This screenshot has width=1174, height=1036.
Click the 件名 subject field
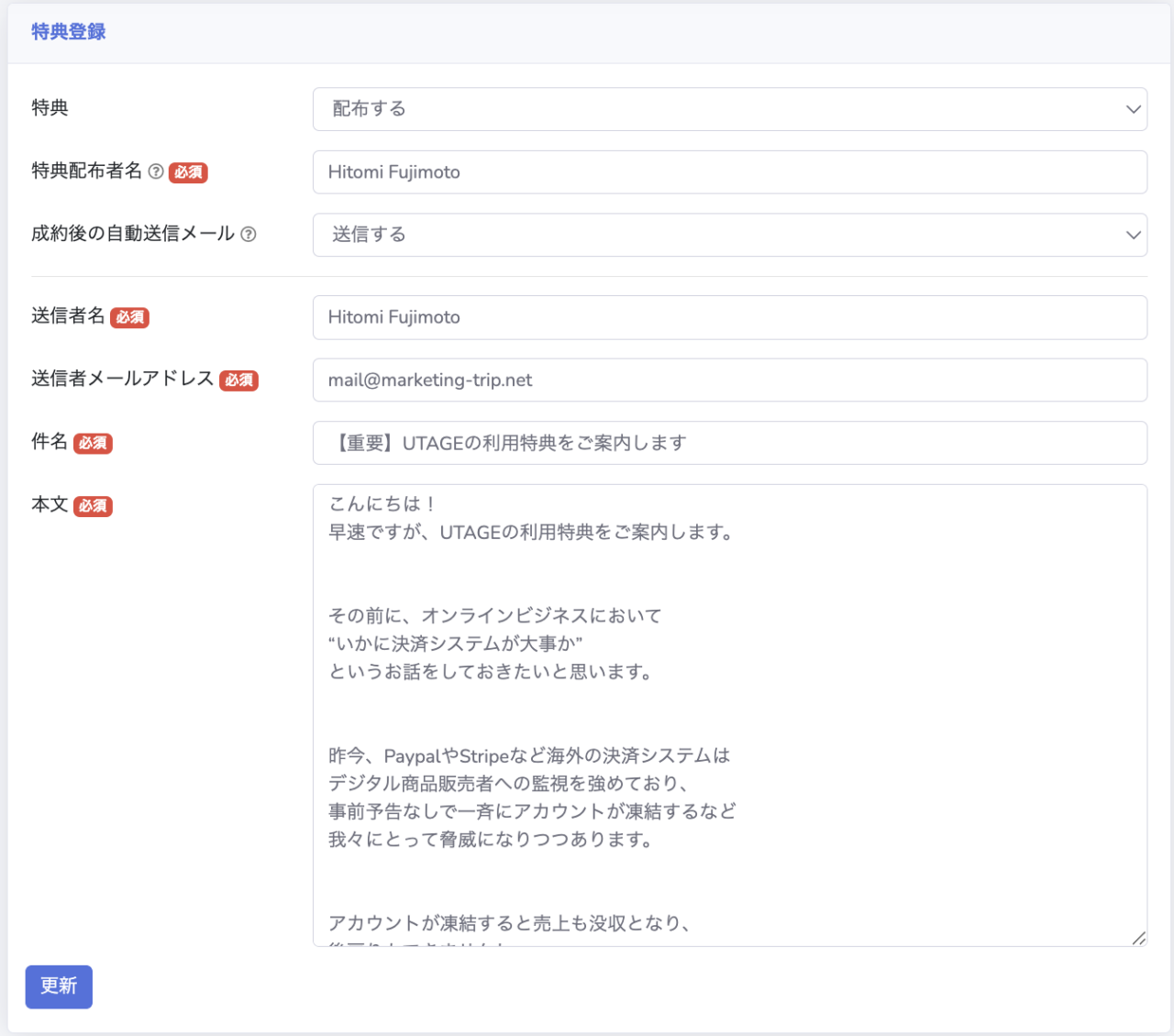(729, 443)
